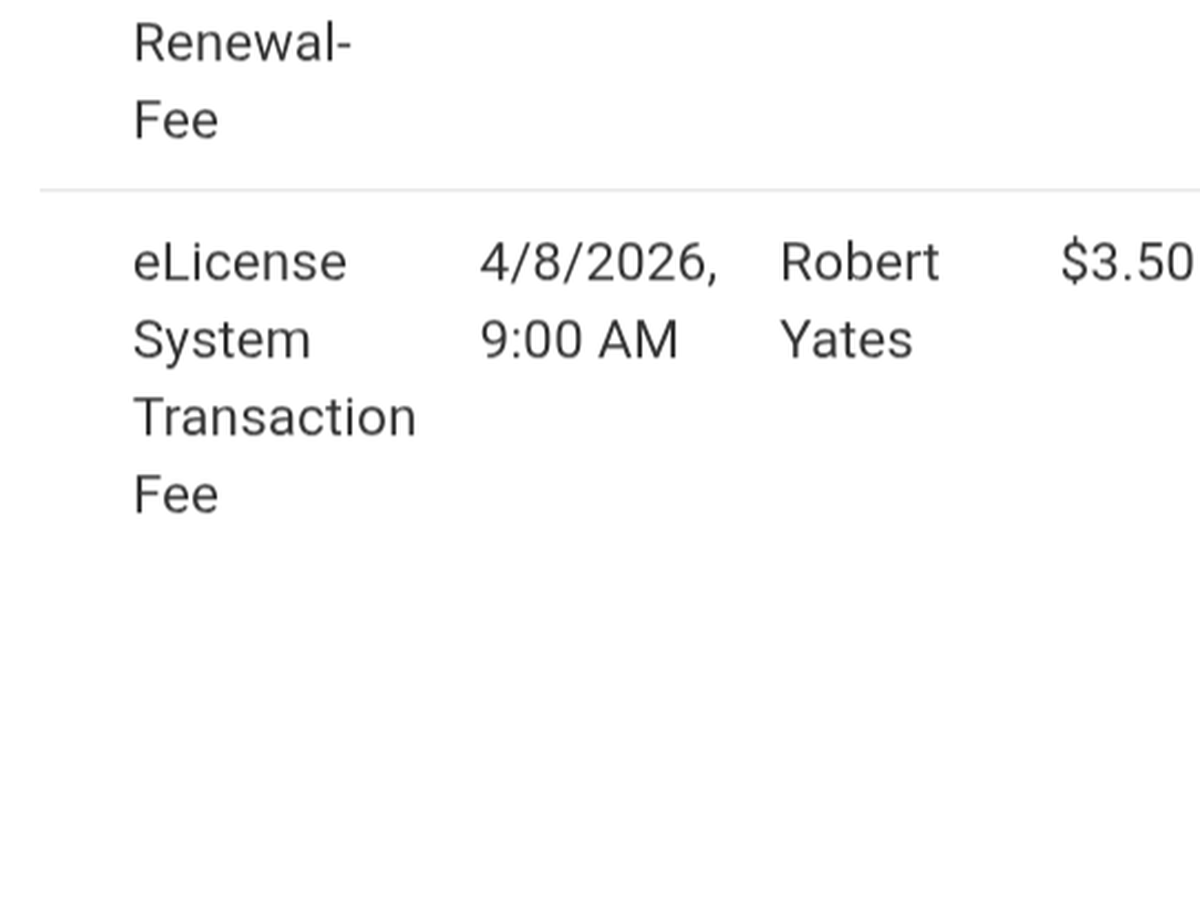Click the 9:00 AM time text
The width and height of the screenshot is (1200, 900).
point(579,341)
